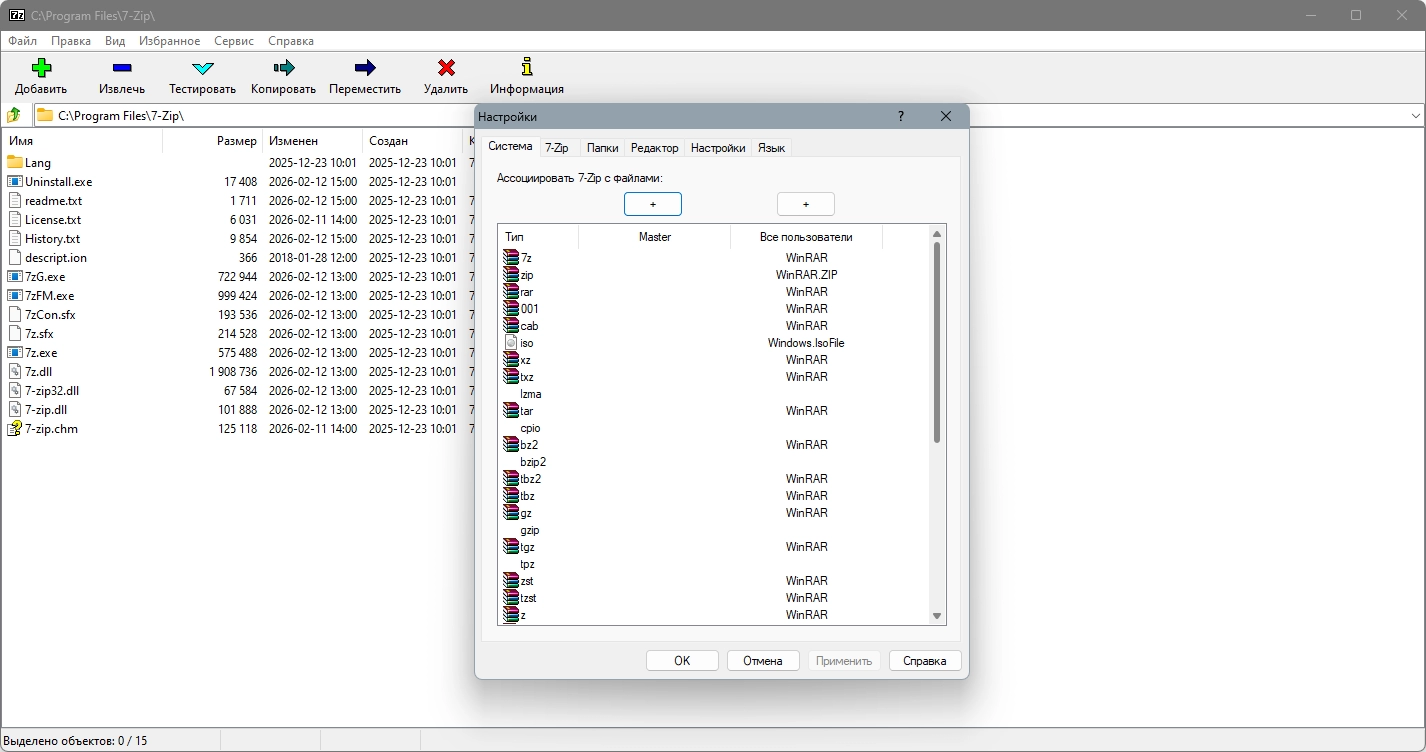Image resolution: width=1426 pixels, height=752 pixels.
Task: Open the Информация toolbar icon
Action: coord(527,68)
